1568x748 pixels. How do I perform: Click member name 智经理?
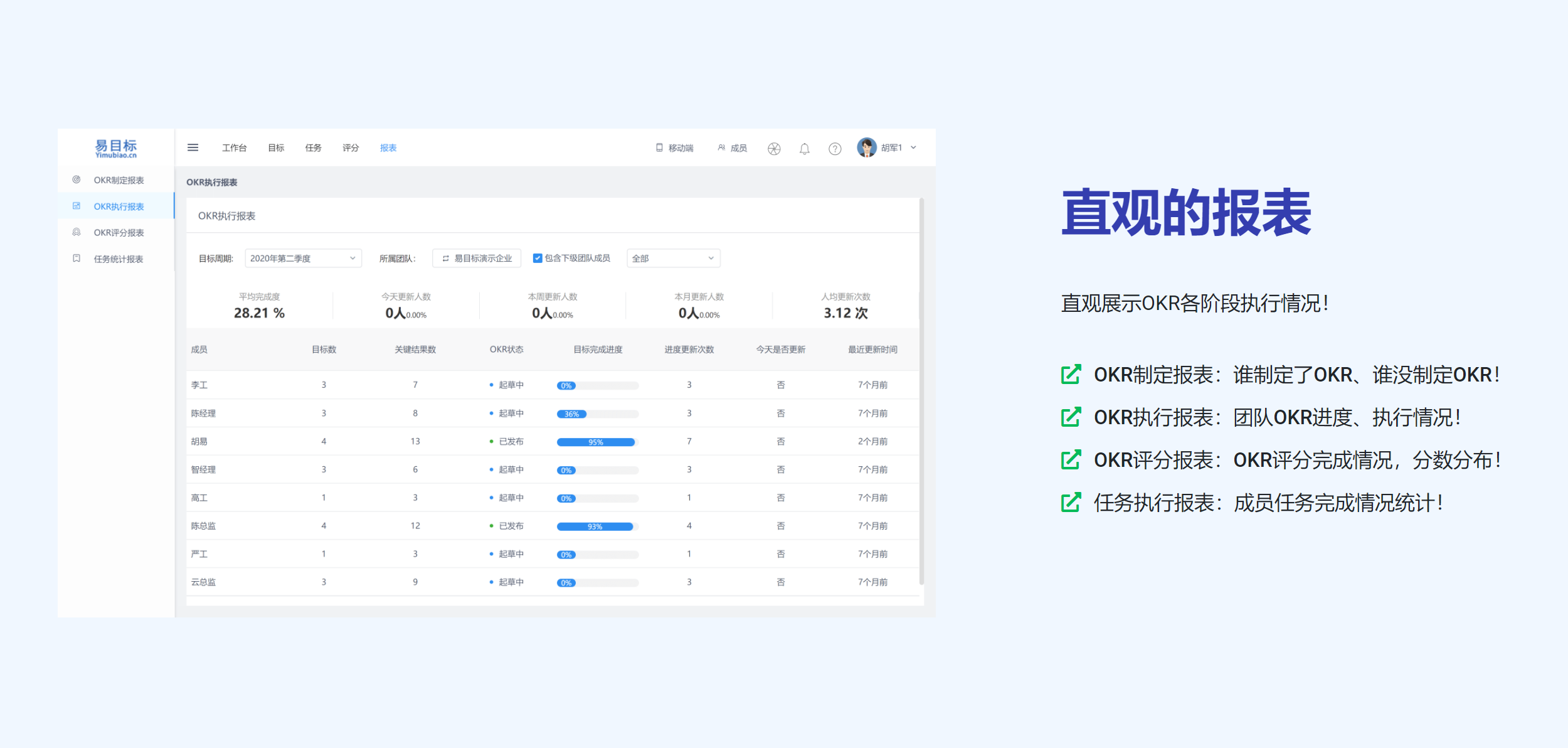coord(203,470)
